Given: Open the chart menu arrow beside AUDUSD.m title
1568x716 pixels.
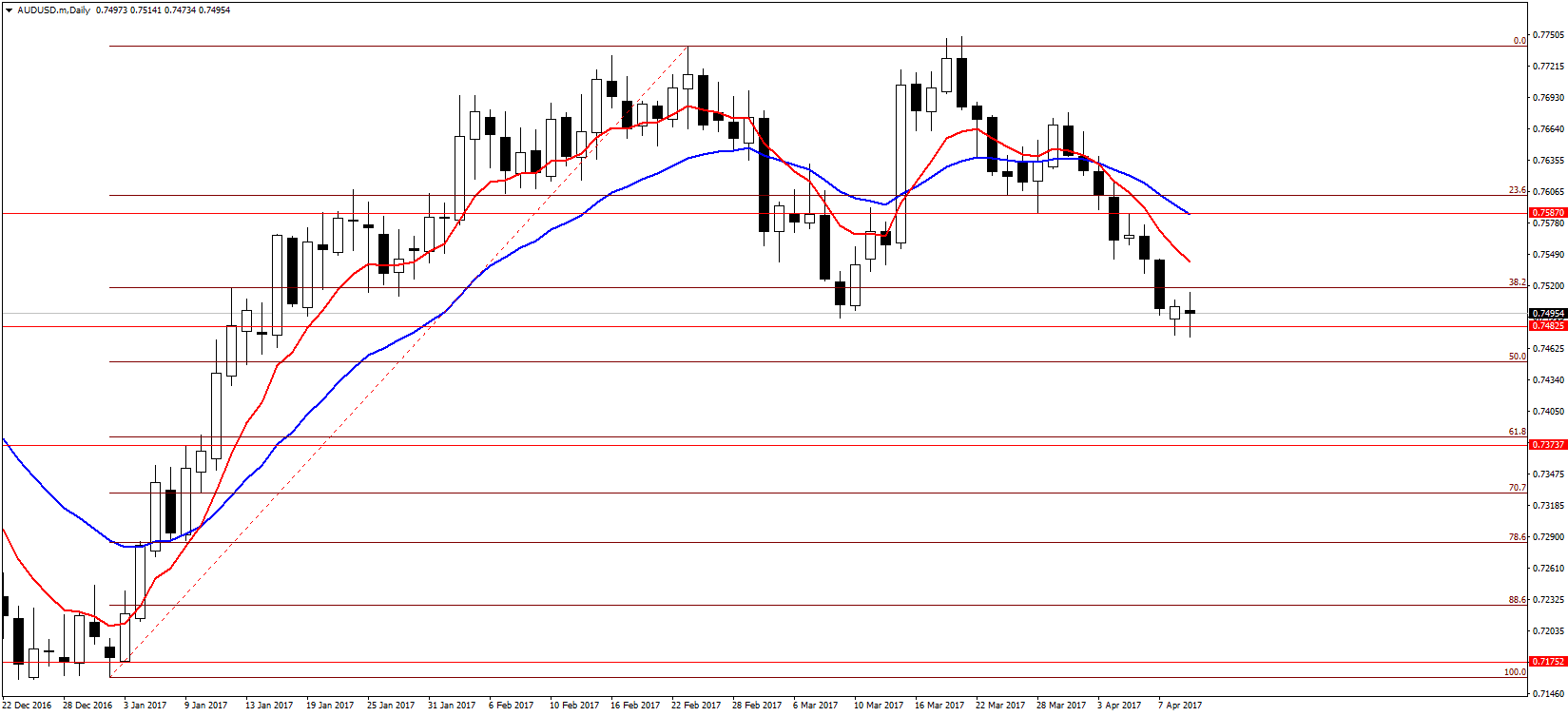Looking at the screenshot, I should coord(9,10).
